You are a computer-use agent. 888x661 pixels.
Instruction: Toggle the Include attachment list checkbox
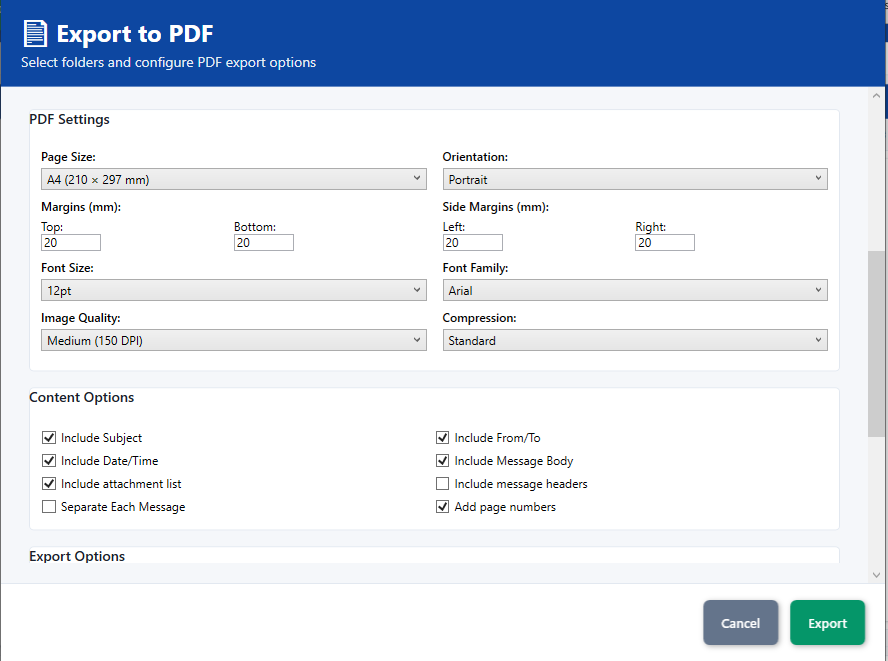tap(49, 484)
